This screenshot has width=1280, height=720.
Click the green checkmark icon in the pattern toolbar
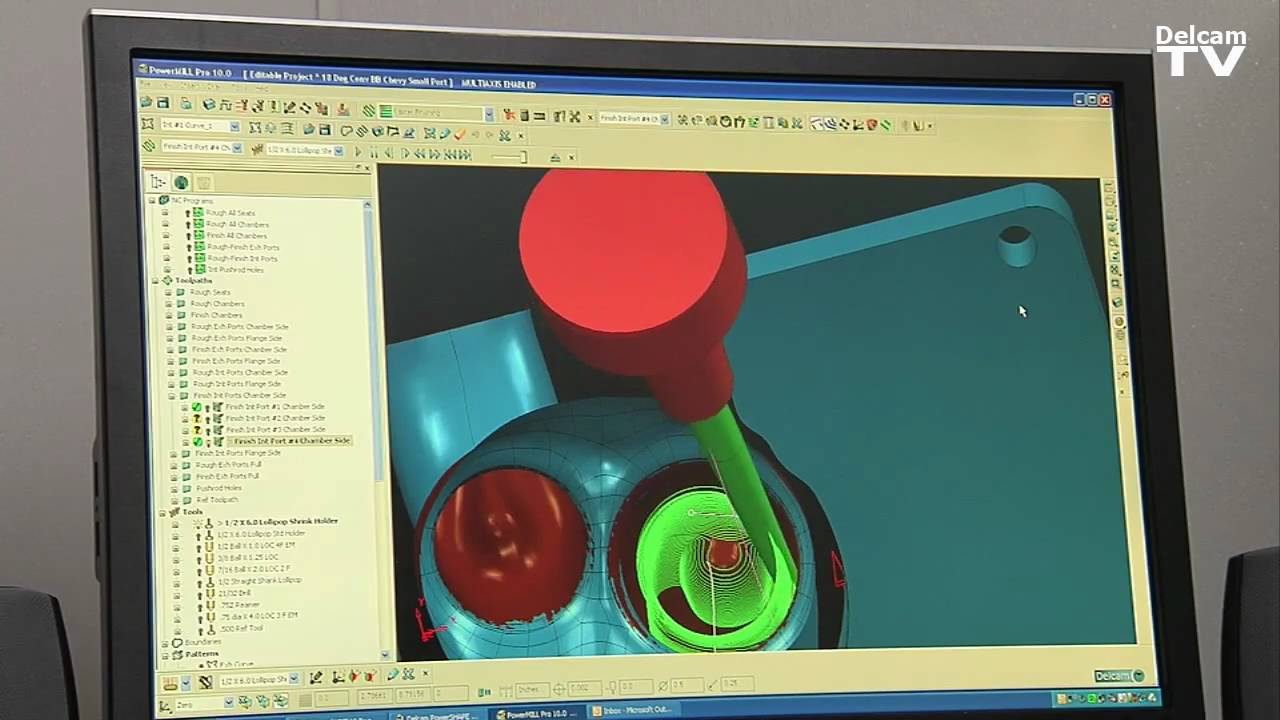[458, 134]
